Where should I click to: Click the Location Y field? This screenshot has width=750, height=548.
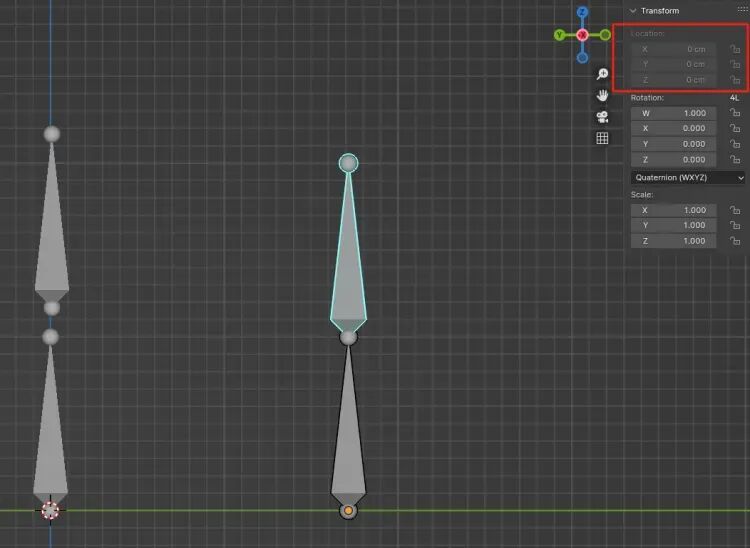(x=673, y=64)
